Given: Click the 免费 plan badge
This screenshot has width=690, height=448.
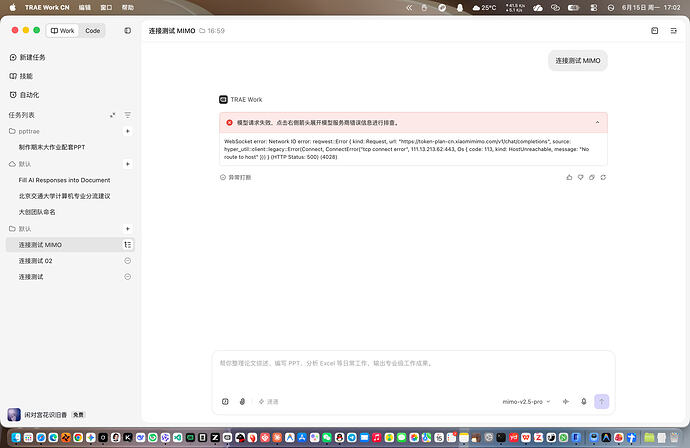Looking at the screenshot, I should click(x=78, y=415).
